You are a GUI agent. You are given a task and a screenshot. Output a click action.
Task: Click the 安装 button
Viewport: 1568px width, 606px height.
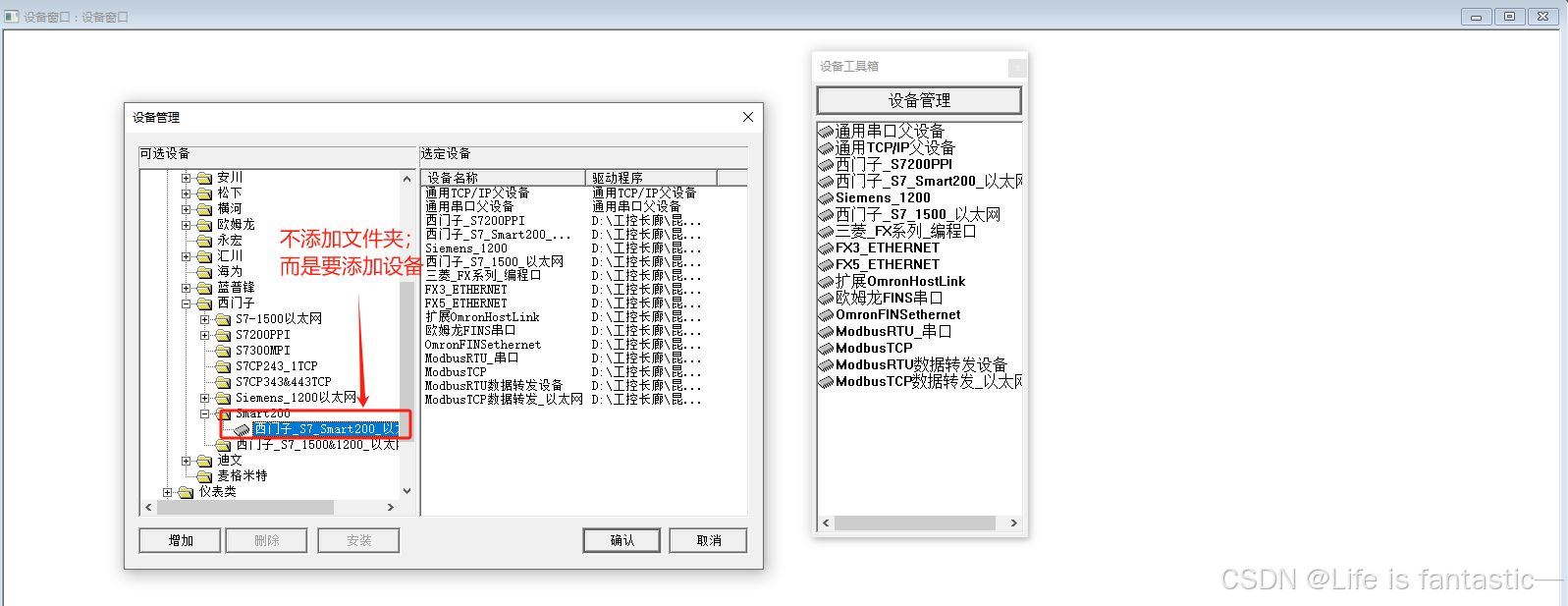pyautogui.click(x=358, y=541)
